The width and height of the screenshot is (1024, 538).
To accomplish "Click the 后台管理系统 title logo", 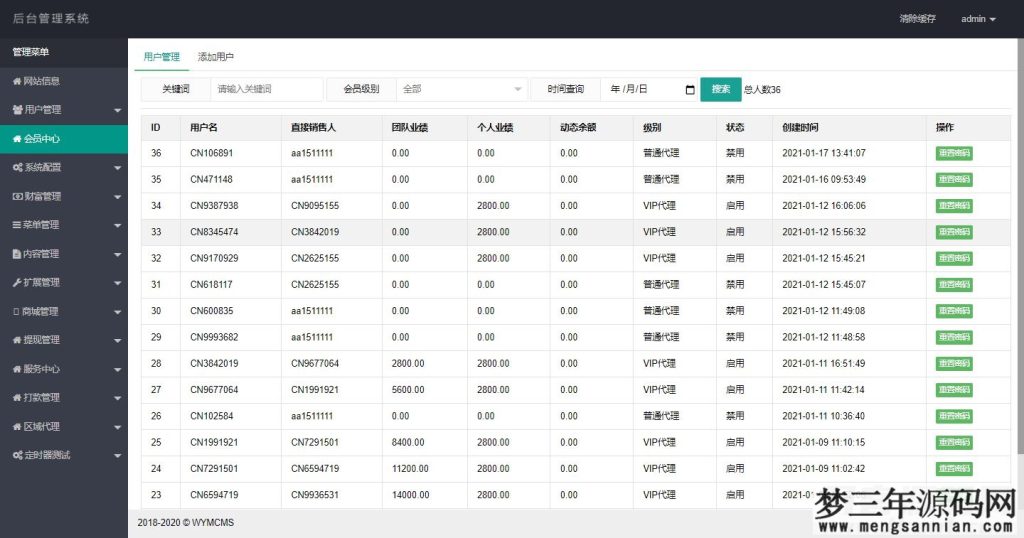I will pos(51,18).
